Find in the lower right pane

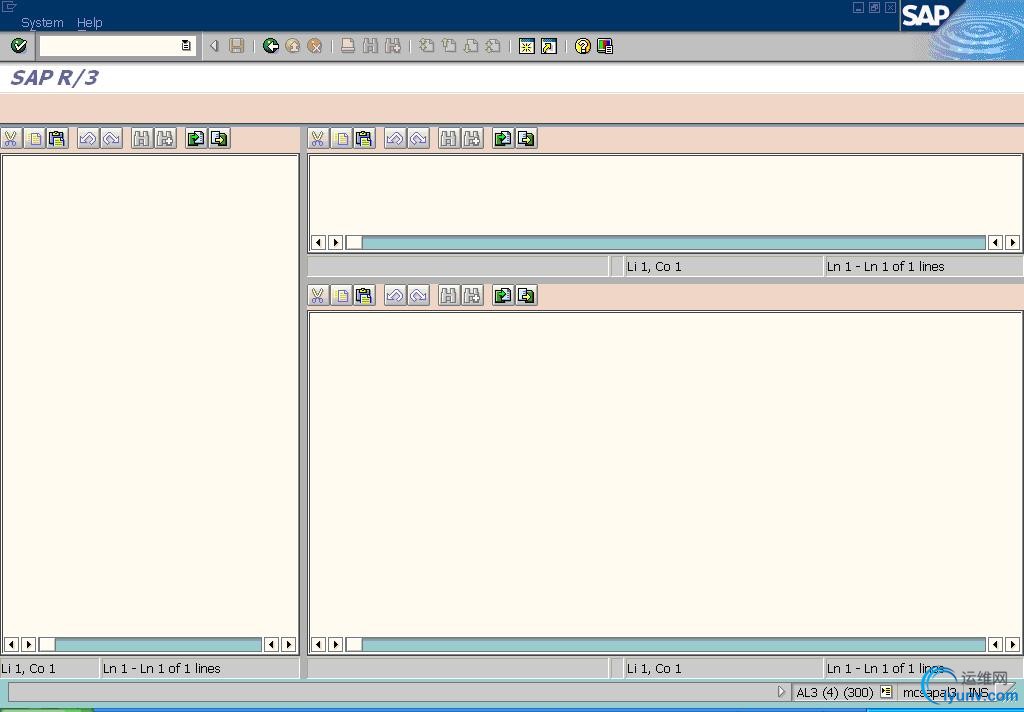[449, 296]
